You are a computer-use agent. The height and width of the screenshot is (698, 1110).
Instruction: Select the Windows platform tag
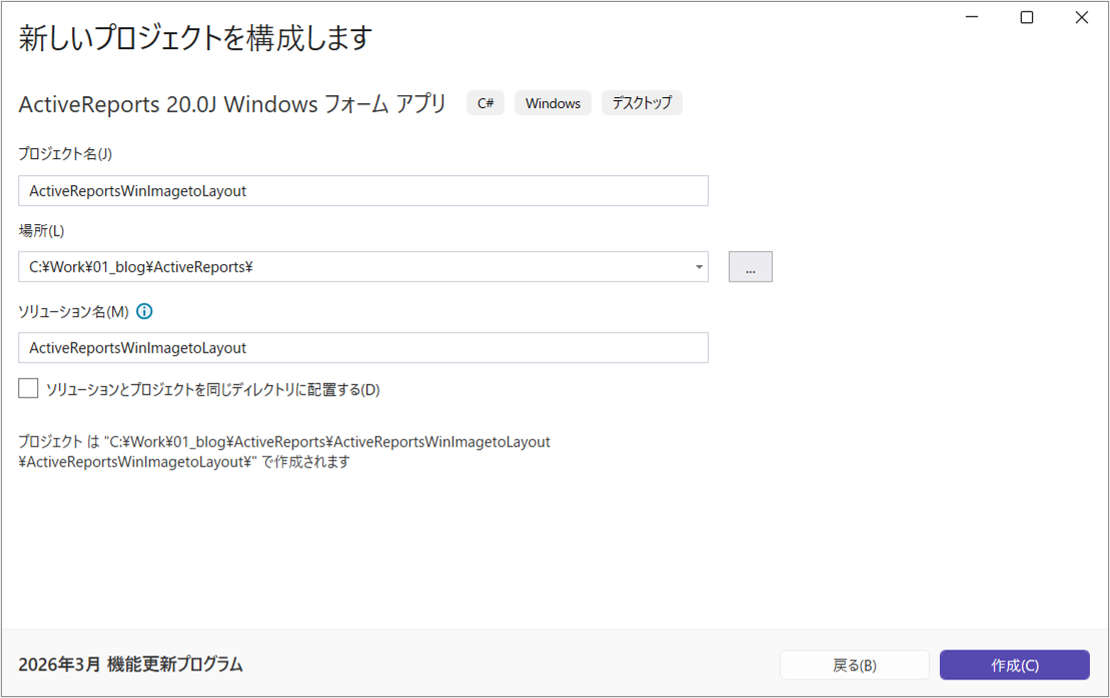pyautogui.click(x=553, y=103)
